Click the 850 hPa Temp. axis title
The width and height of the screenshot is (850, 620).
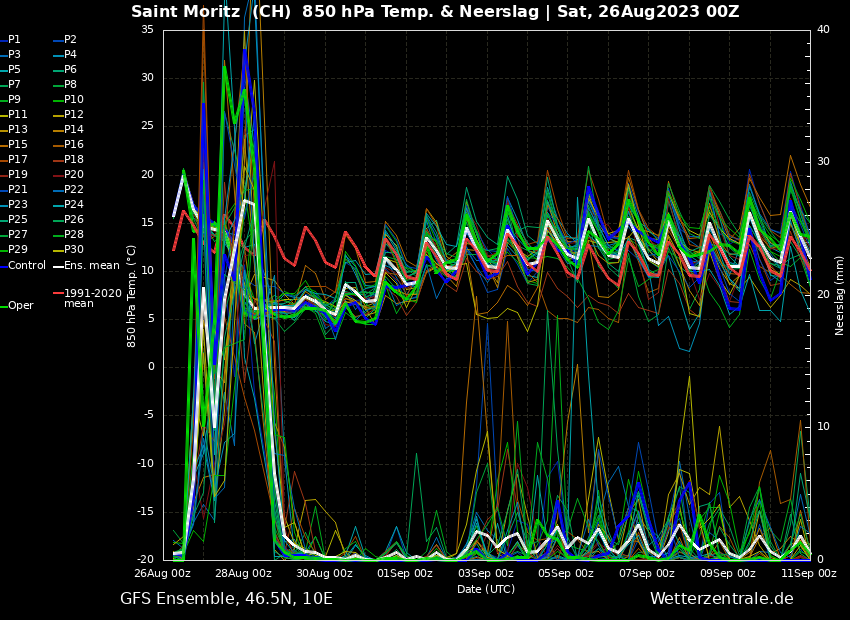(x=132, y=295)
